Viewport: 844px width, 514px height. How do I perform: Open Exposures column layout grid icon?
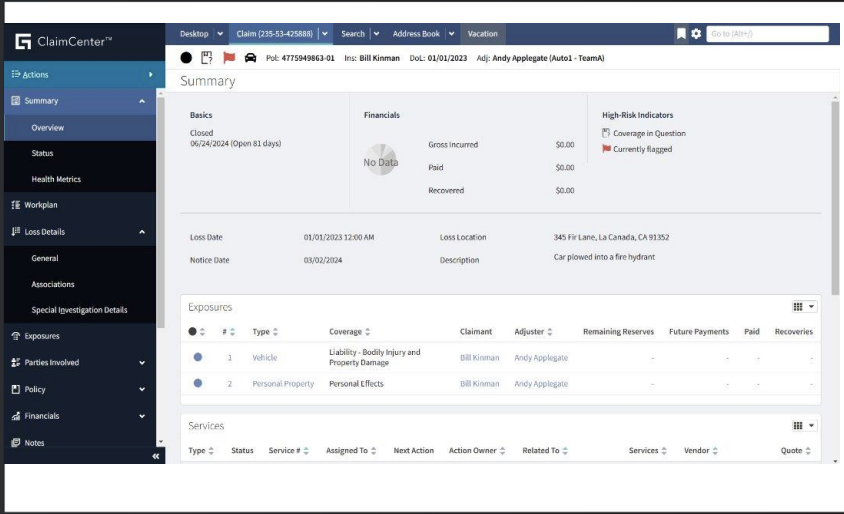pos(804,307)
